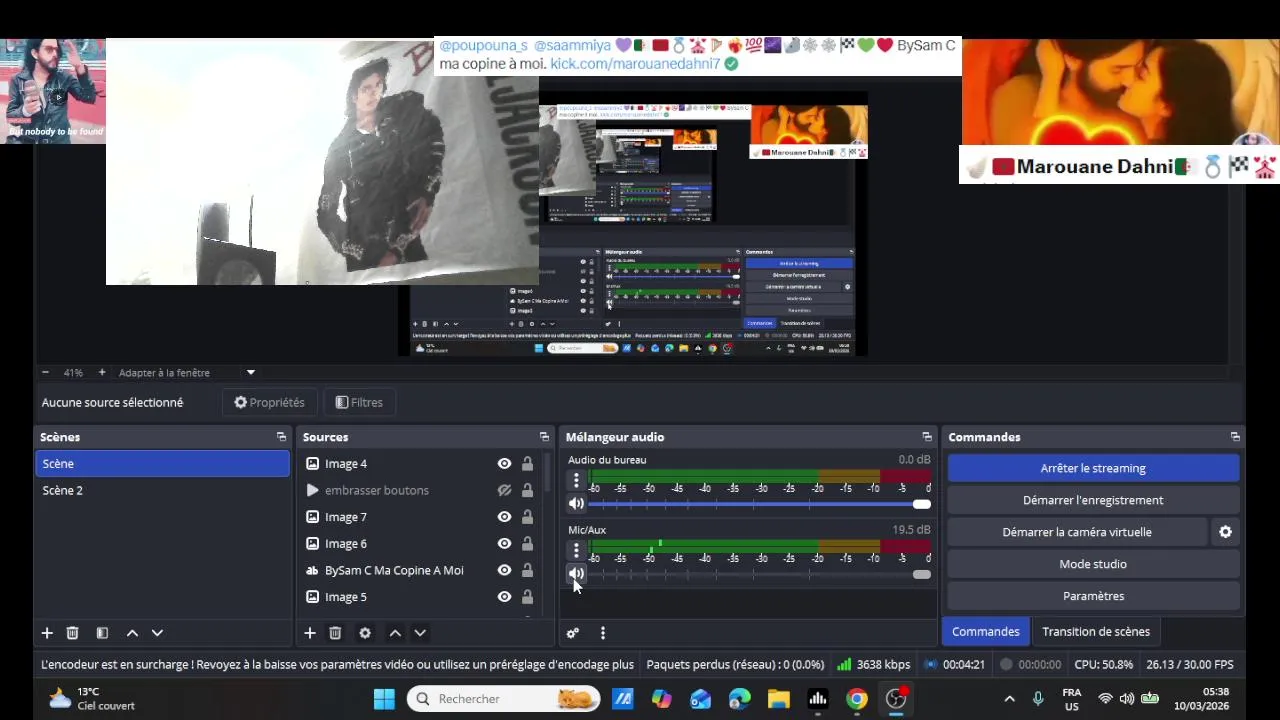Open the audio mixer menu at panel bottom

tap(603, 633)
